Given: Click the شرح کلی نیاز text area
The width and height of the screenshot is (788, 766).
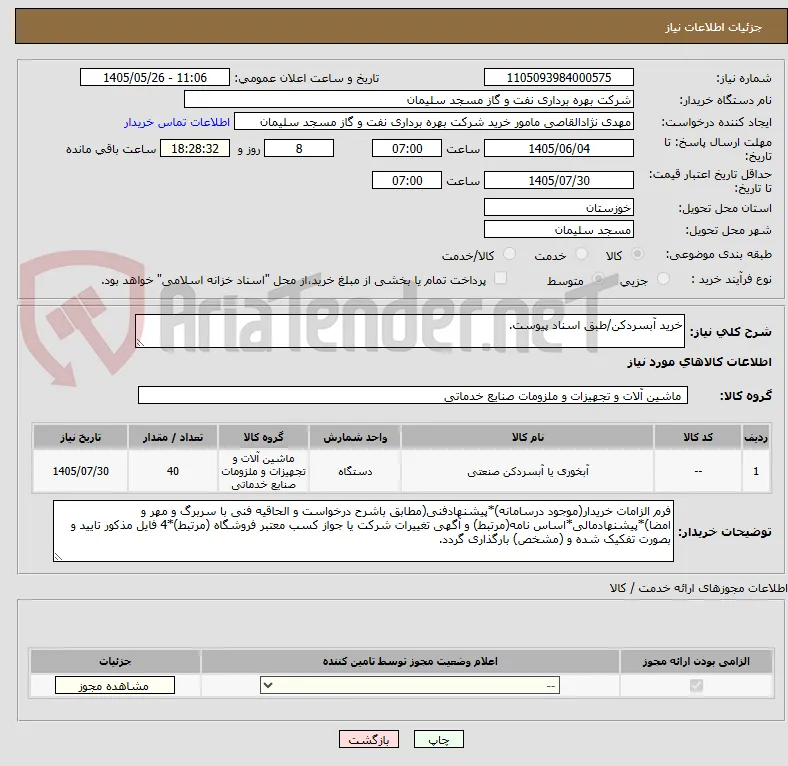Looking at the screenshot, I should pos(410,331).
